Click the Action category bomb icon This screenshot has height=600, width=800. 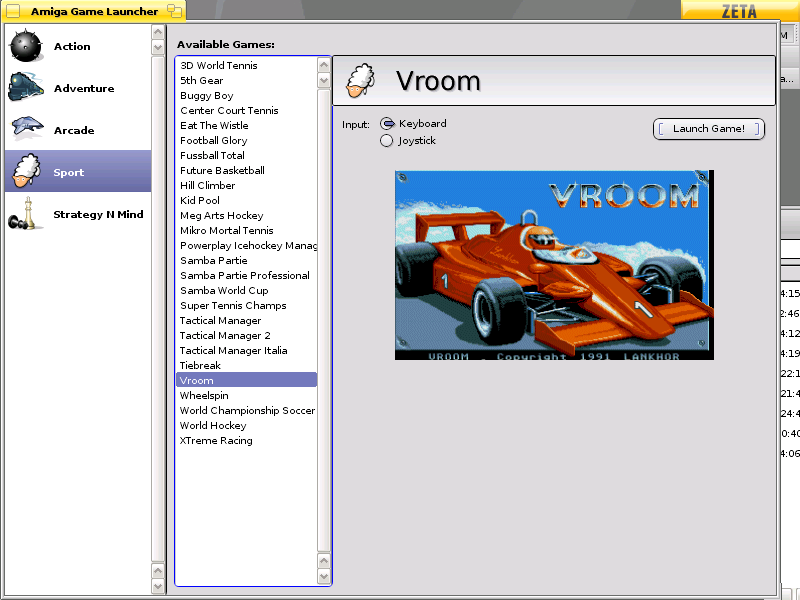point(26,46)
